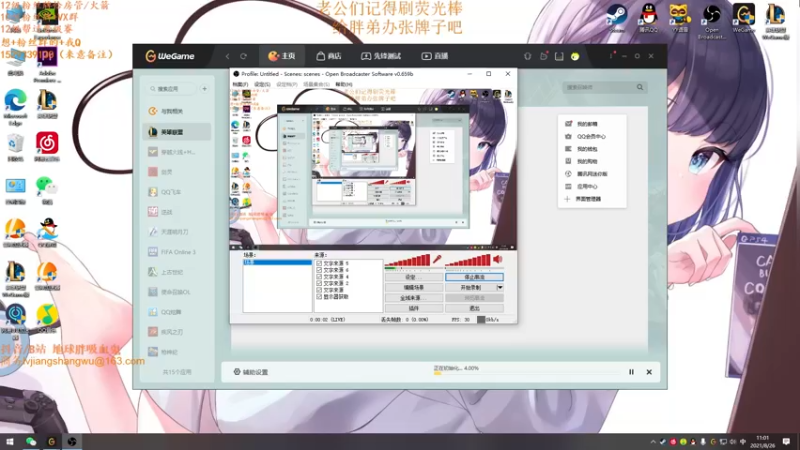Mute the desktop speaker in OBS
This screenshot has height=450, width=800.
(x=497, y=259)
